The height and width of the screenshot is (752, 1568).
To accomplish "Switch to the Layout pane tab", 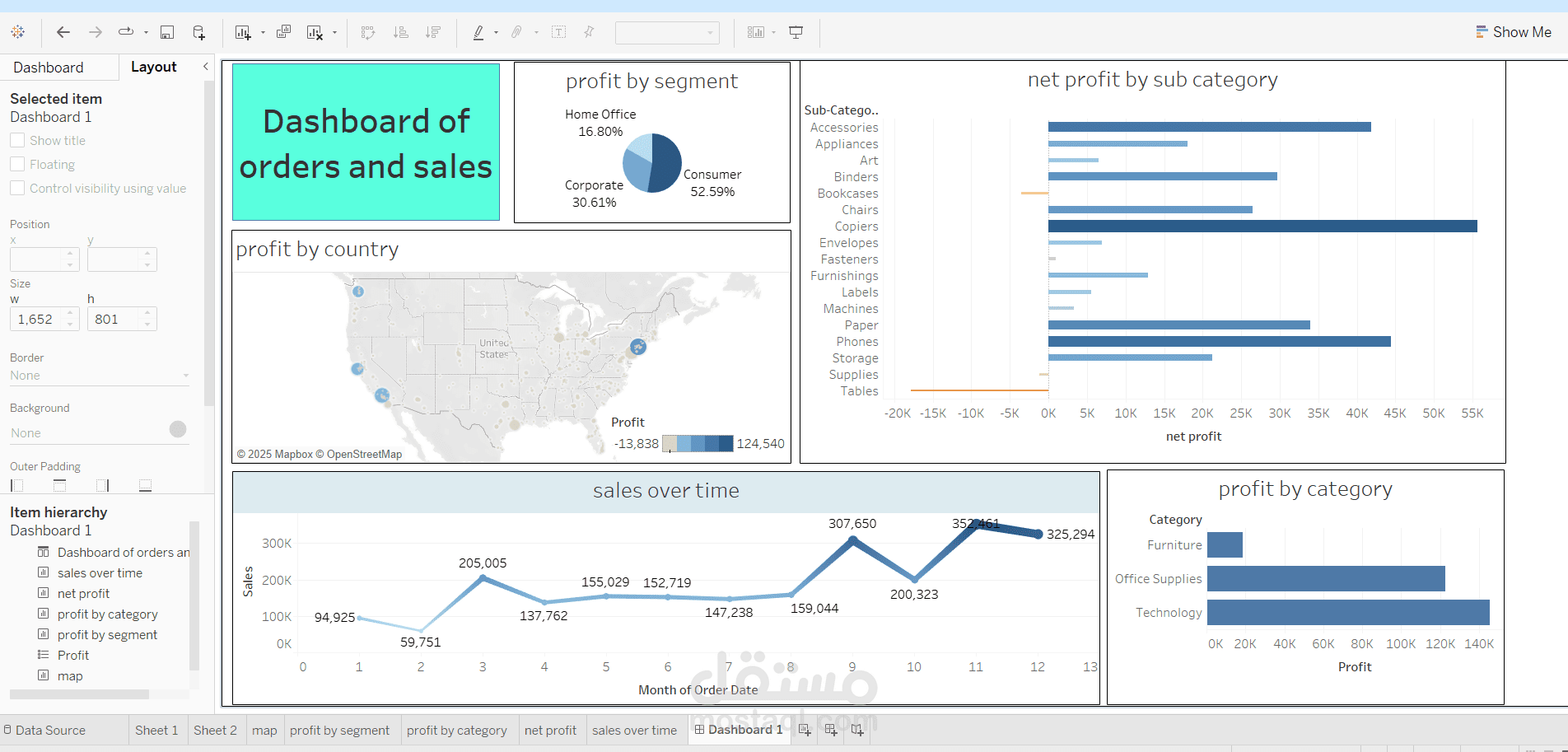I will click(153, 67).
